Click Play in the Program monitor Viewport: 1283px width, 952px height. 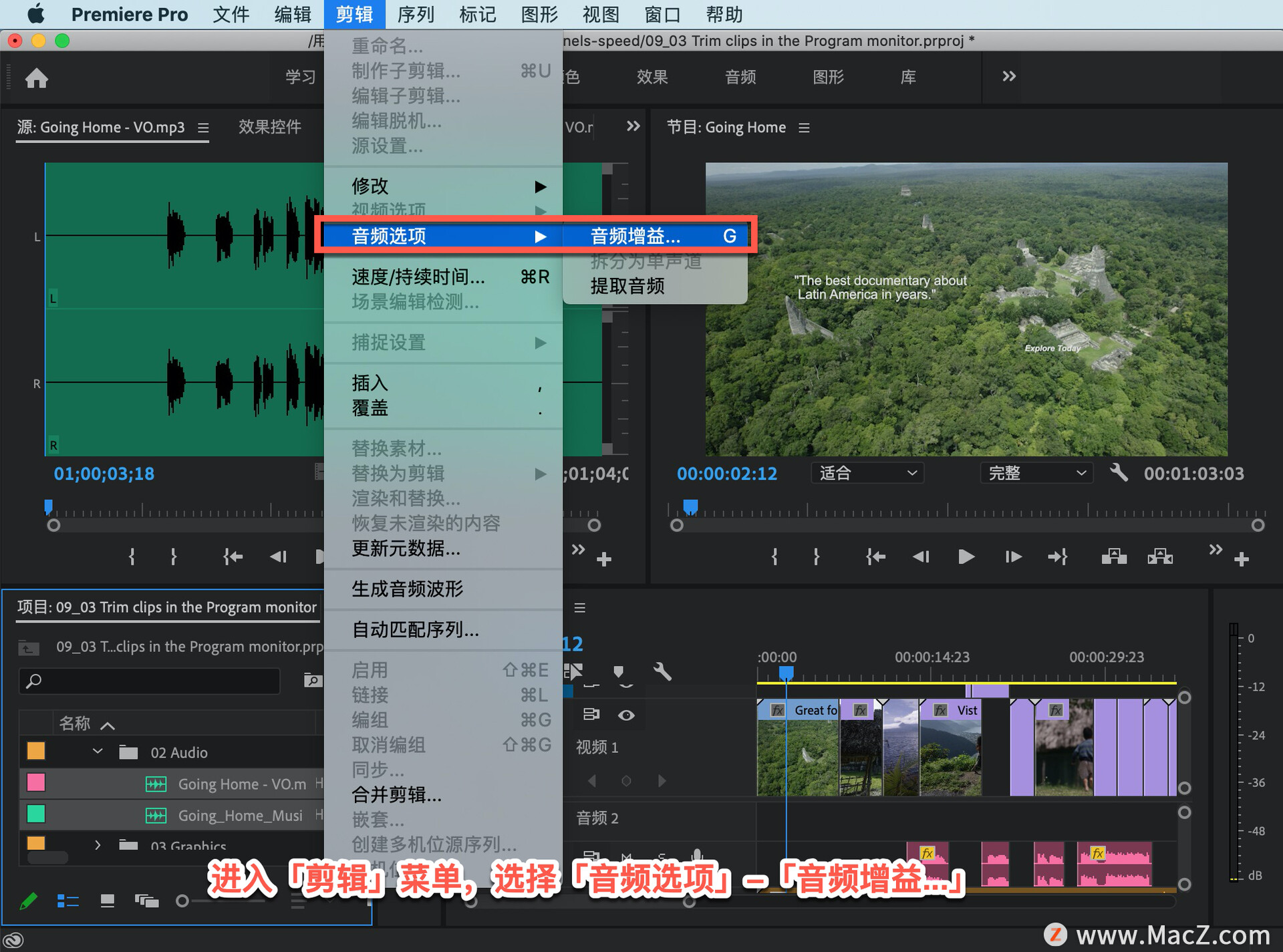click(x=965, y=557)
